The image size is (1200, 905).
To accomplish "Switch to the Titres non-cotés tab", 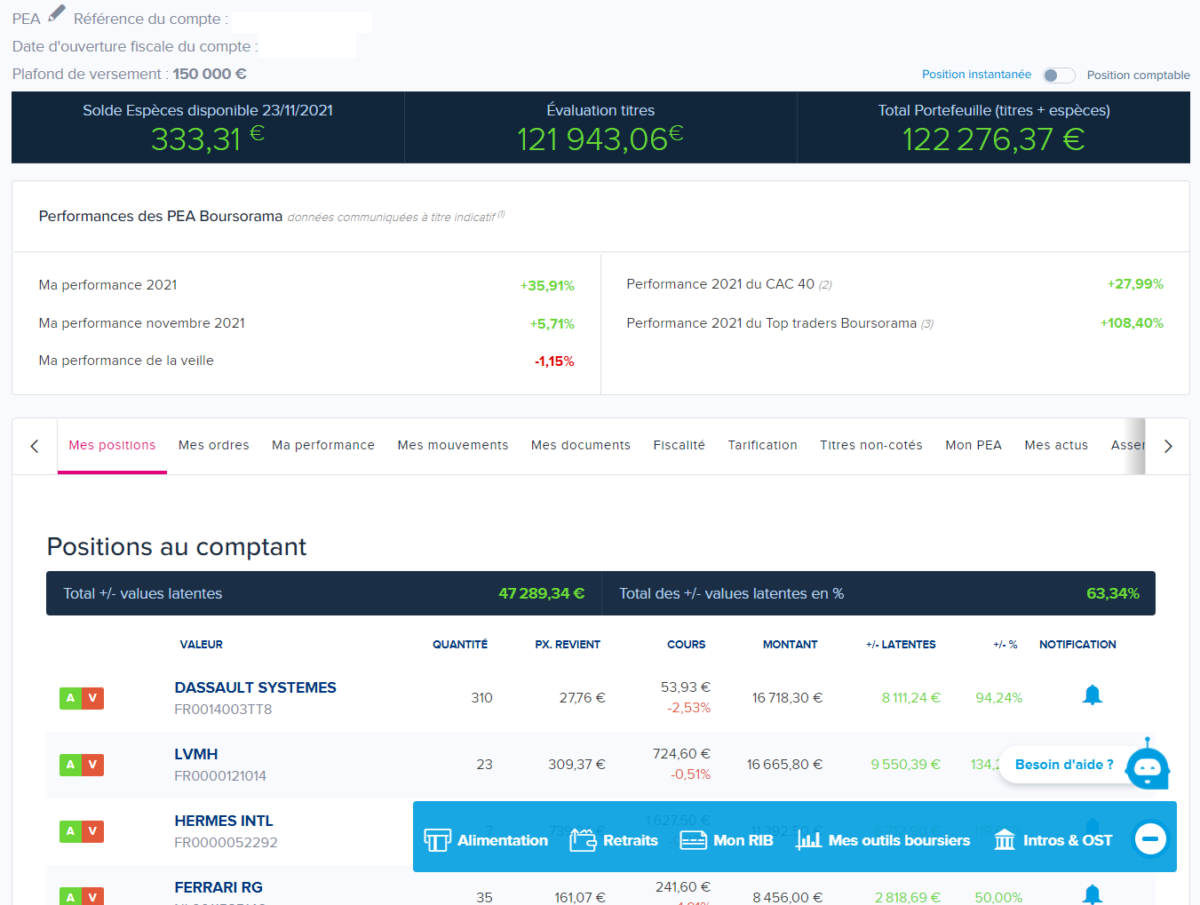I will pos(871,445).
